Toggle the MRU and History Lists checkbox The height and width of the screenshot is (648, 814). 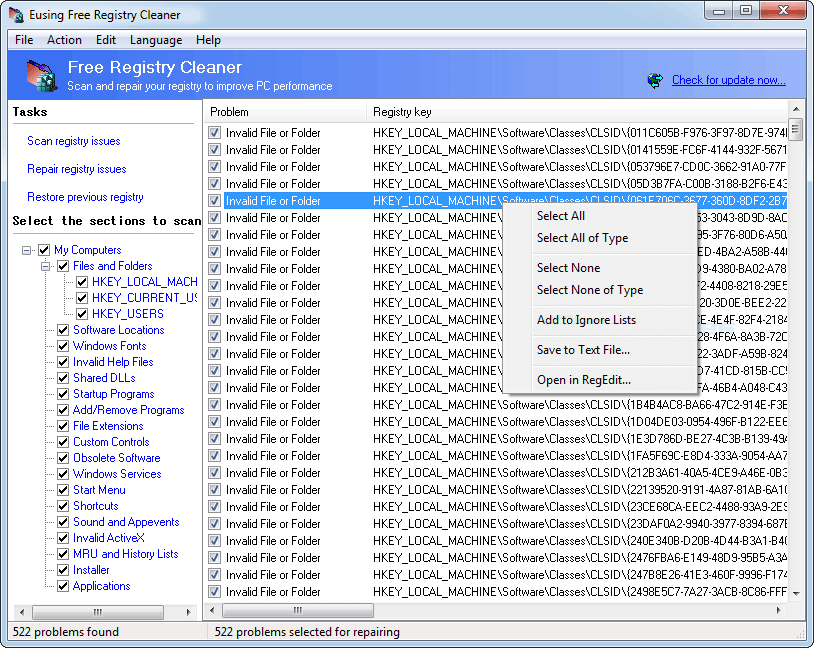[62, 554]
